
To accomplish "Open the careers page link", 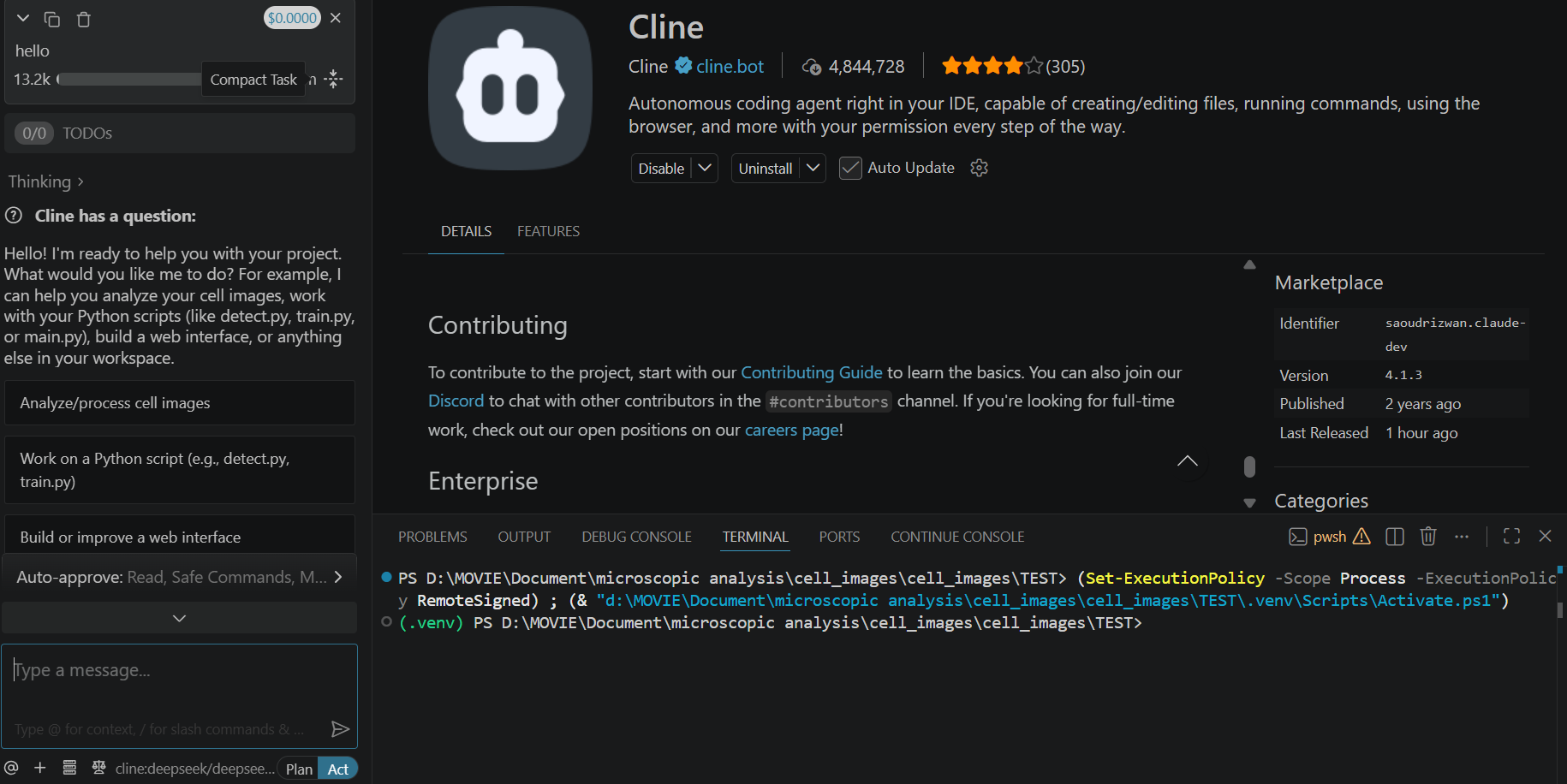I will 792,430.
